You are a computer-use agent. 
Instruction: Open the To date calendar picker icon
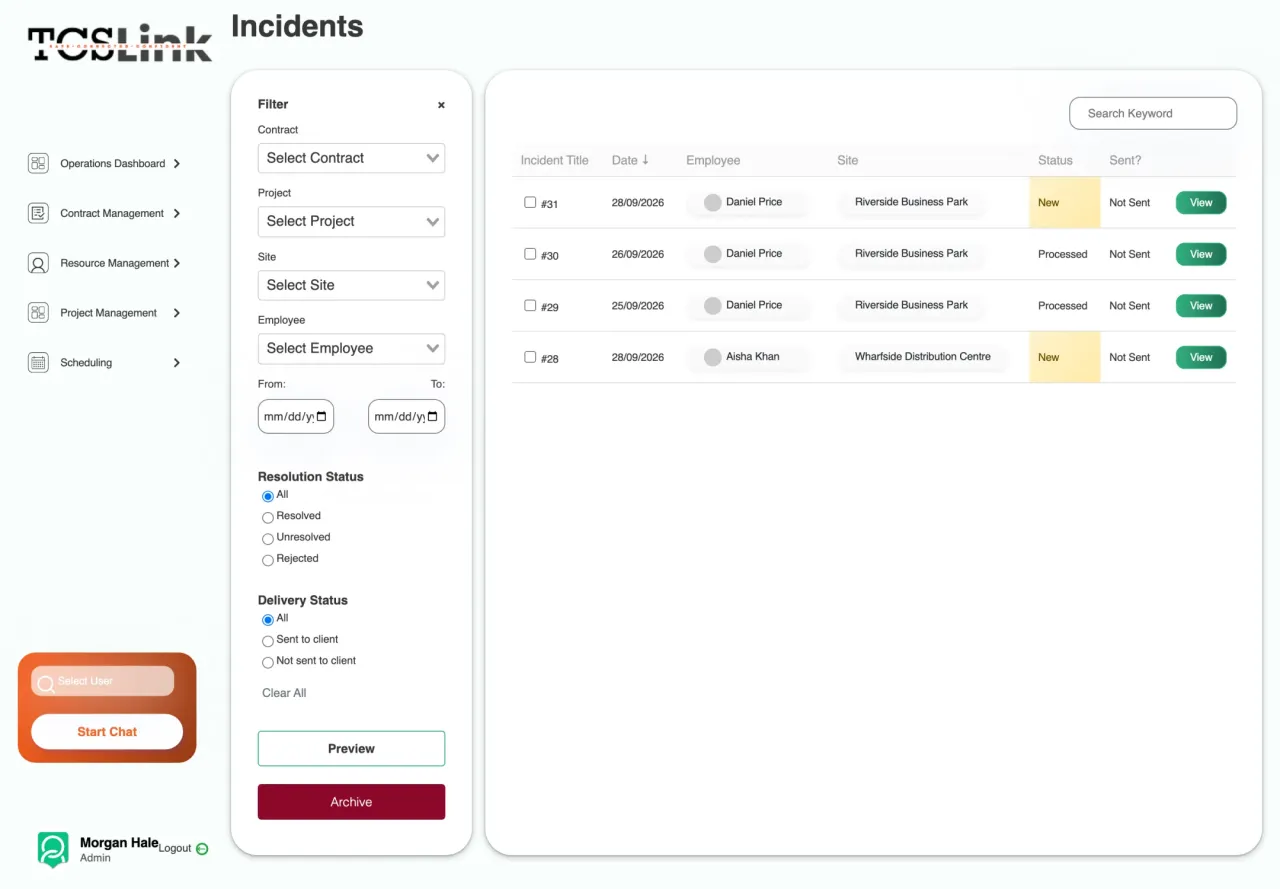coord(432,417)
